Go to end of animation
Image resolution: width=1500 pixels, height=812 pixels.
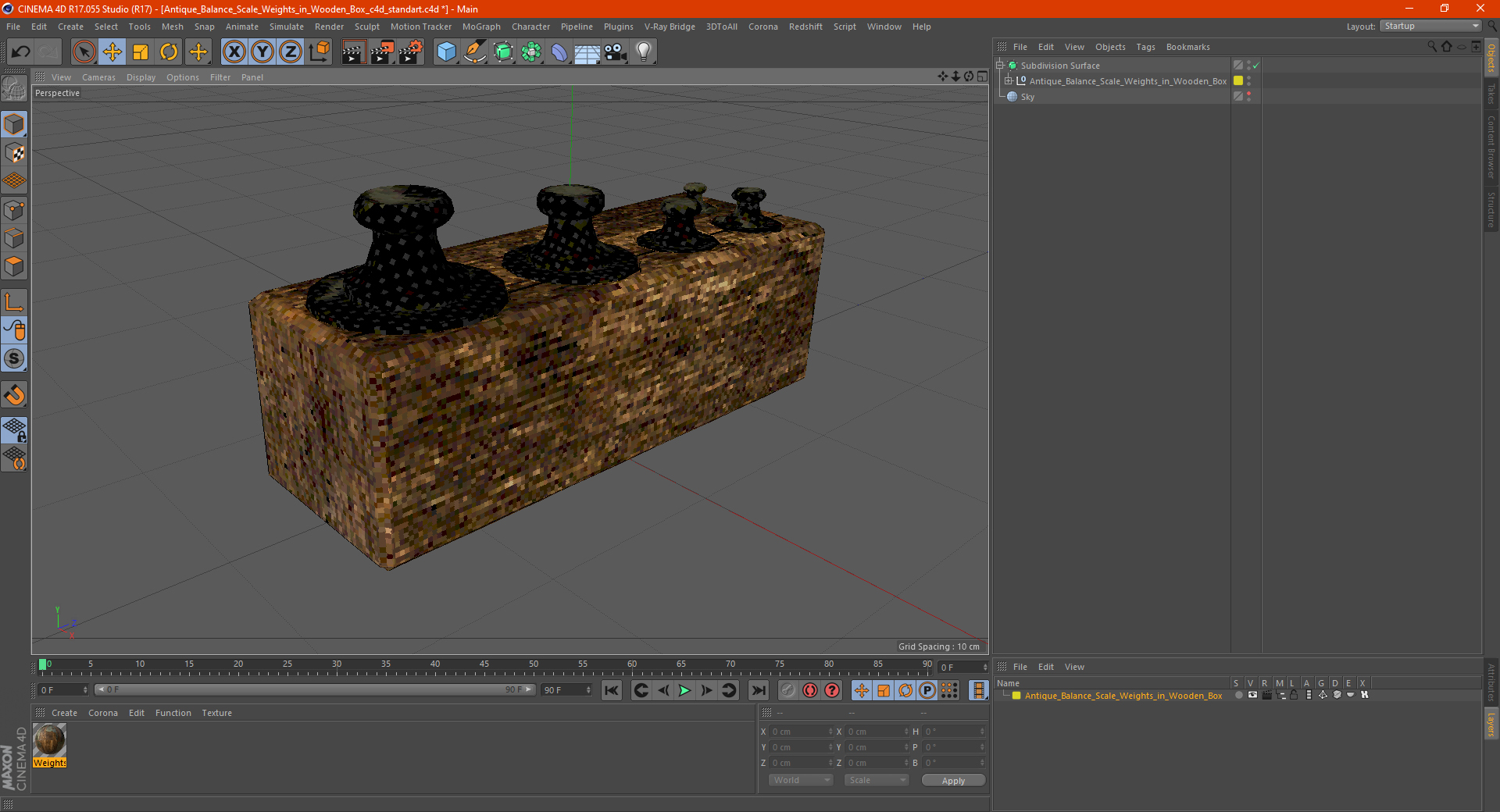tap(758, 690)
